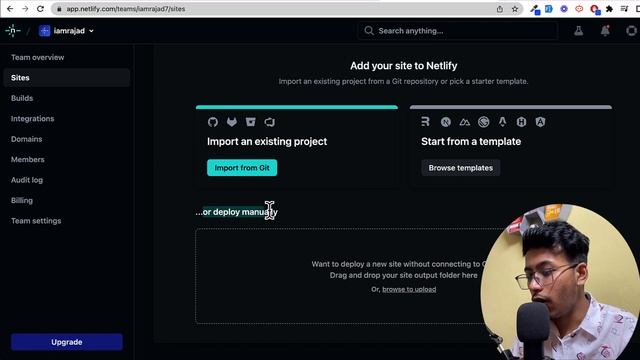640x360 pixels.
Task: Focus the Search anything field
Action: point(458,31)
